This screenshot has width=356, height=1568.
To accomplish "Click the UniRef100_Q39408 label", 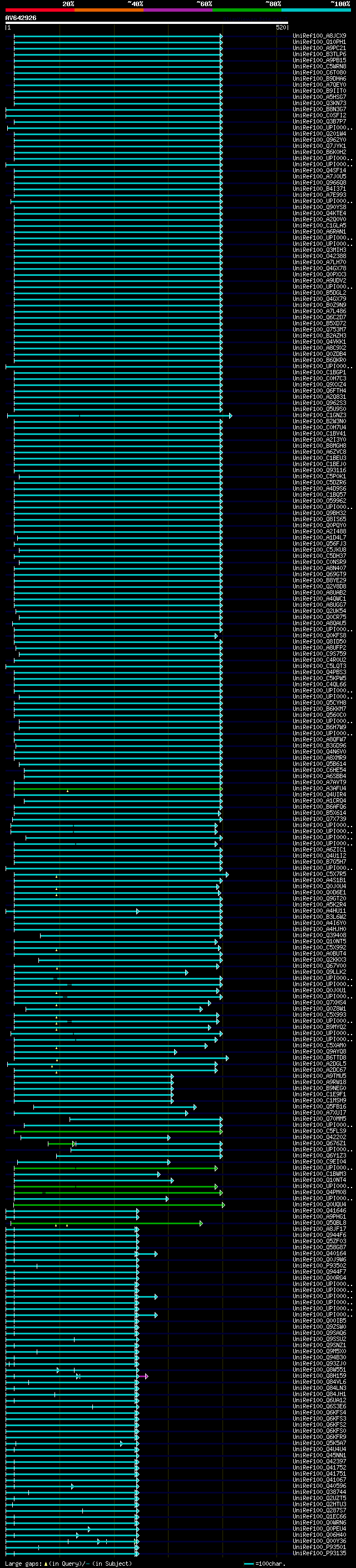I will tap(319, 936).
